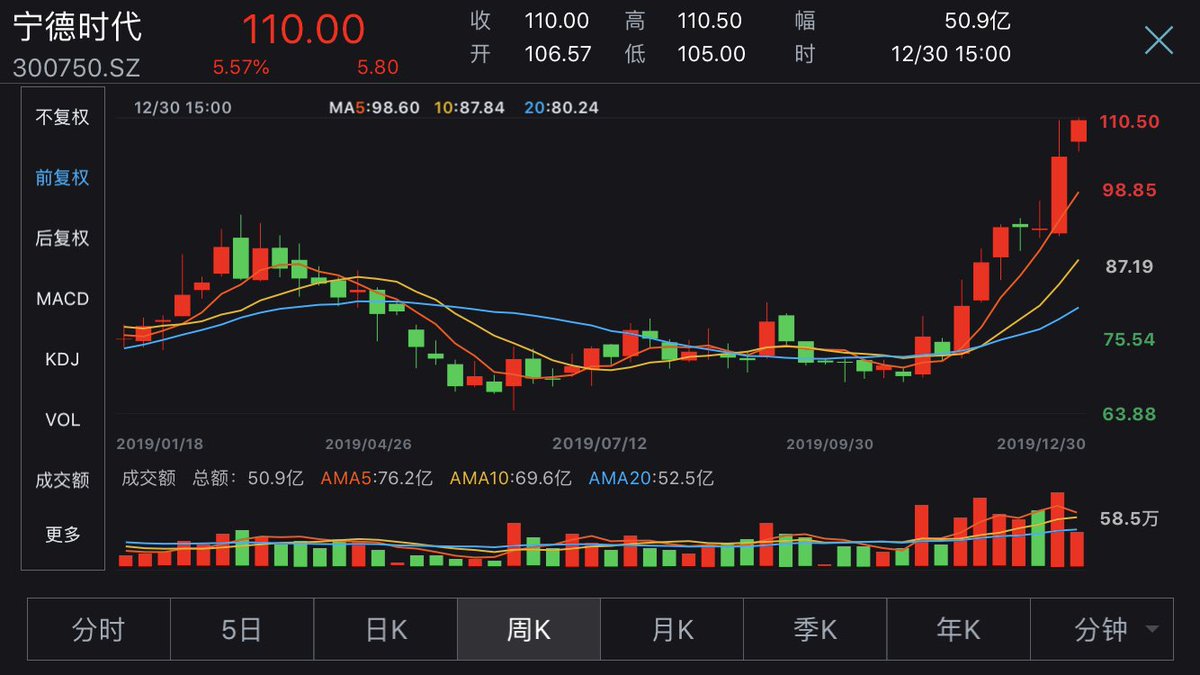The image size is (1200, 675).
Task: Click the MA5:98.60 label
Action: [x=374, y=107]
